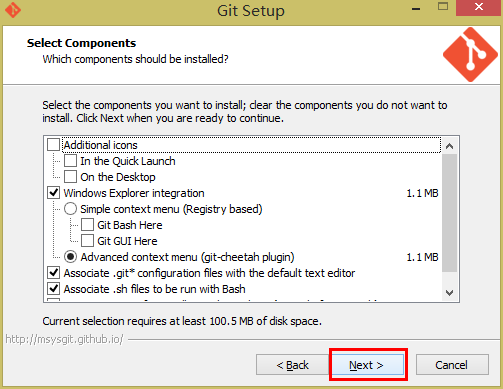Tick the Git Bash Here checkbox
Viewport: 503px width, 389px height.
[x=87, y=225]
